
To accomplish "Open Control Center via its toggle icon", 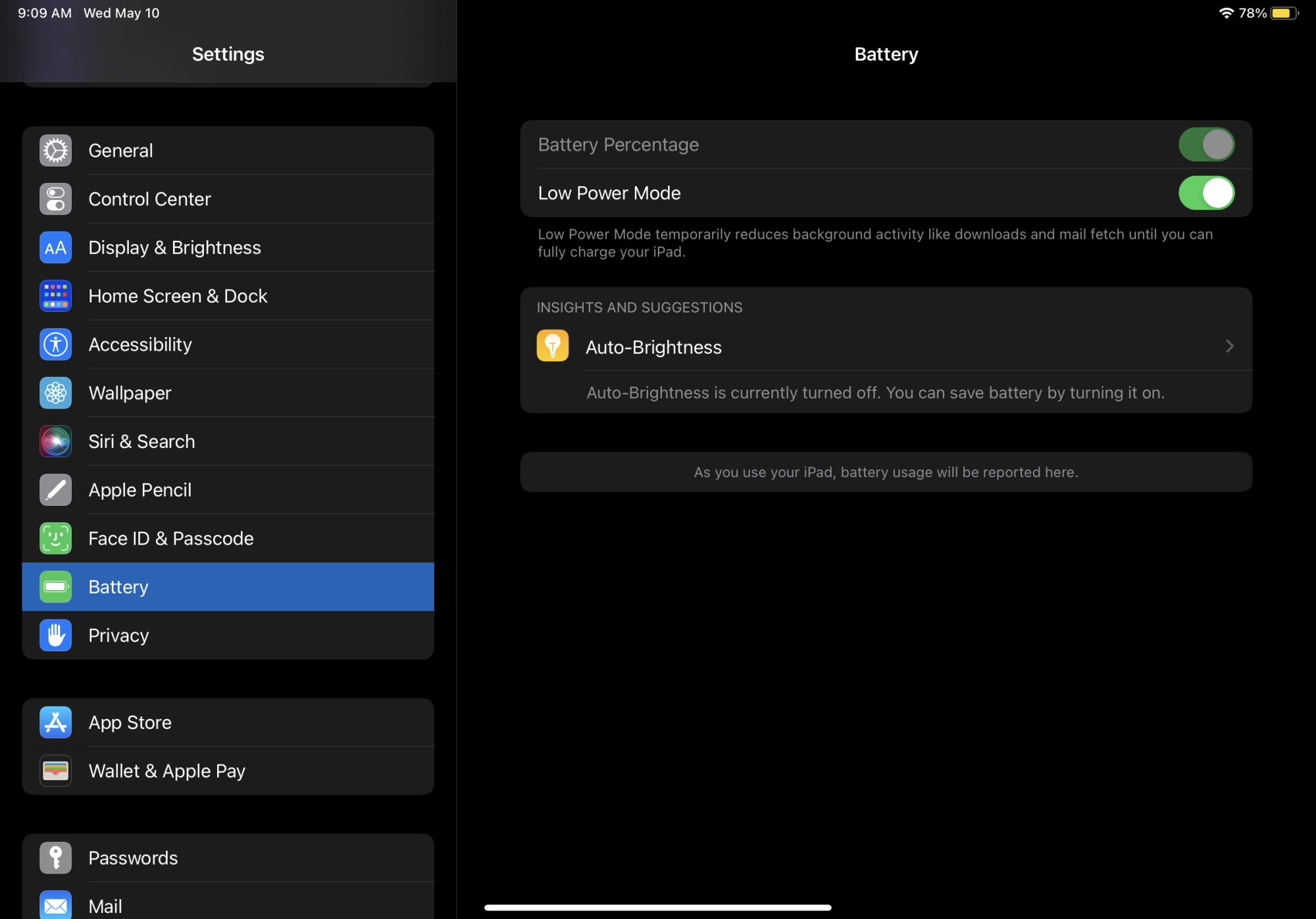I will click(x=55, y=199).
